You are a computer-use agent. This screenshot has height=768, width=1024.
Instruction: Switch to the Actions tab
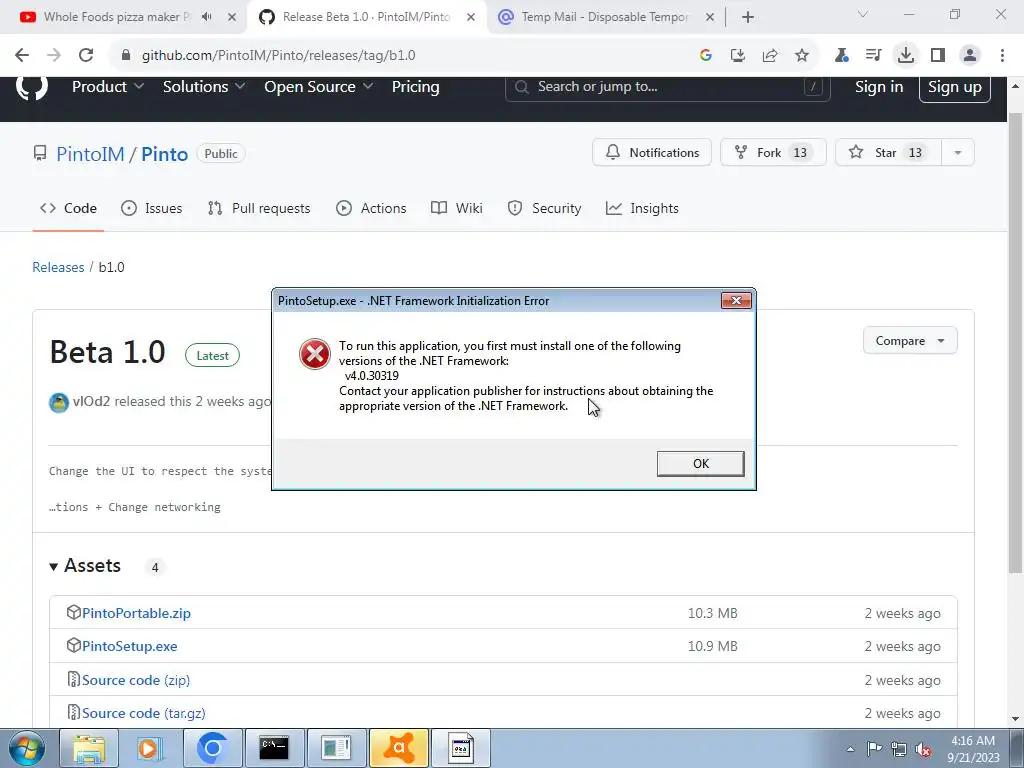point(371,208)
